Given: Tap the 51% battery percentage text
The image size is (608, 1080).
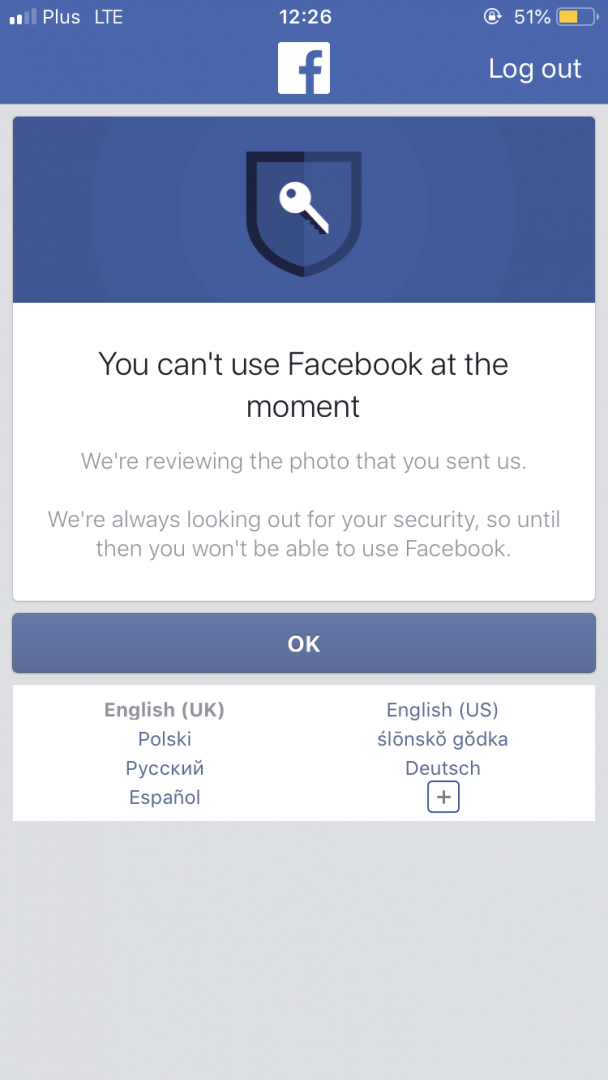Looking at the screenshot, I should tap(532, 17).
